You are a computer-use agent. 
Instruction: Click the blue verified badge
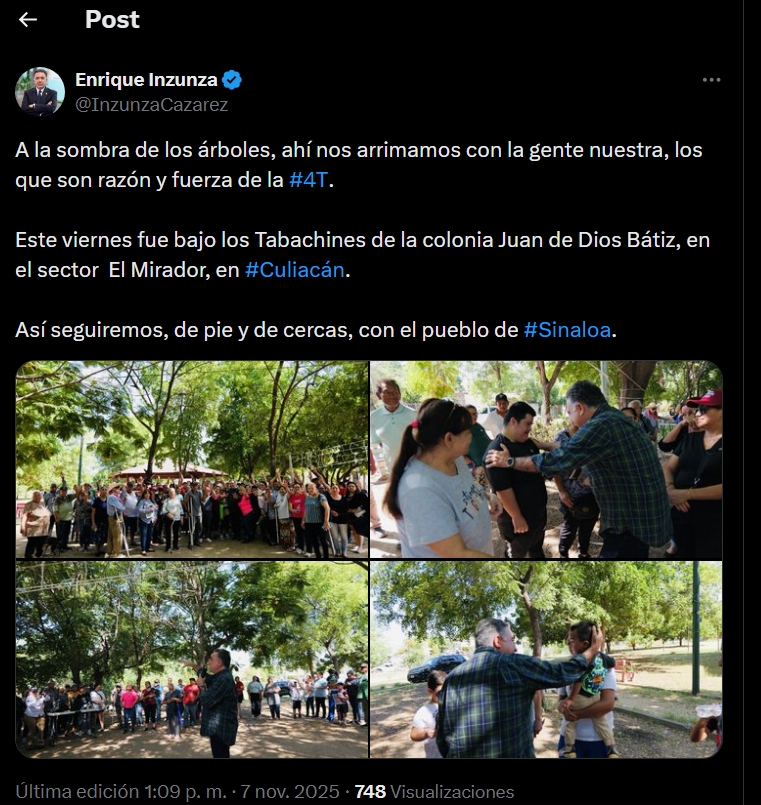[x=232, y=80]
